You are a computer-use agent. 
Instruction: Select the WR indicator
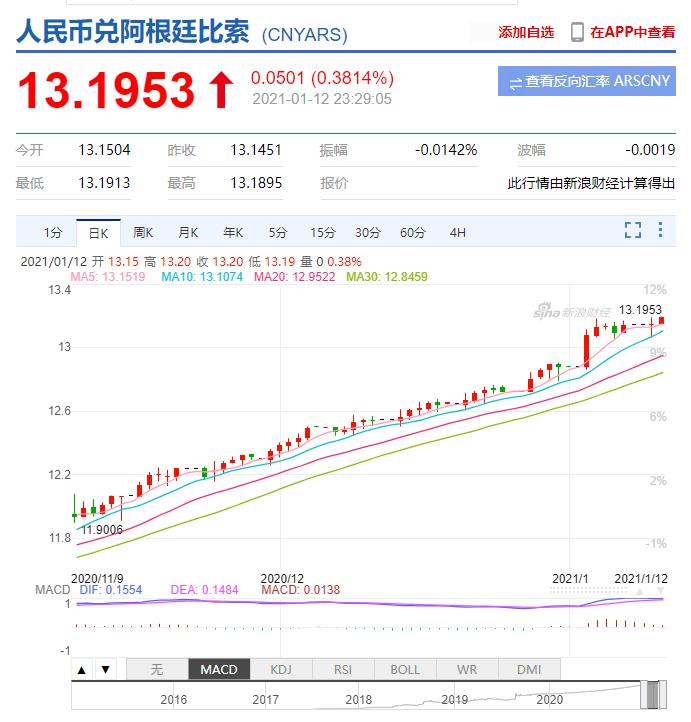[467, 670]
